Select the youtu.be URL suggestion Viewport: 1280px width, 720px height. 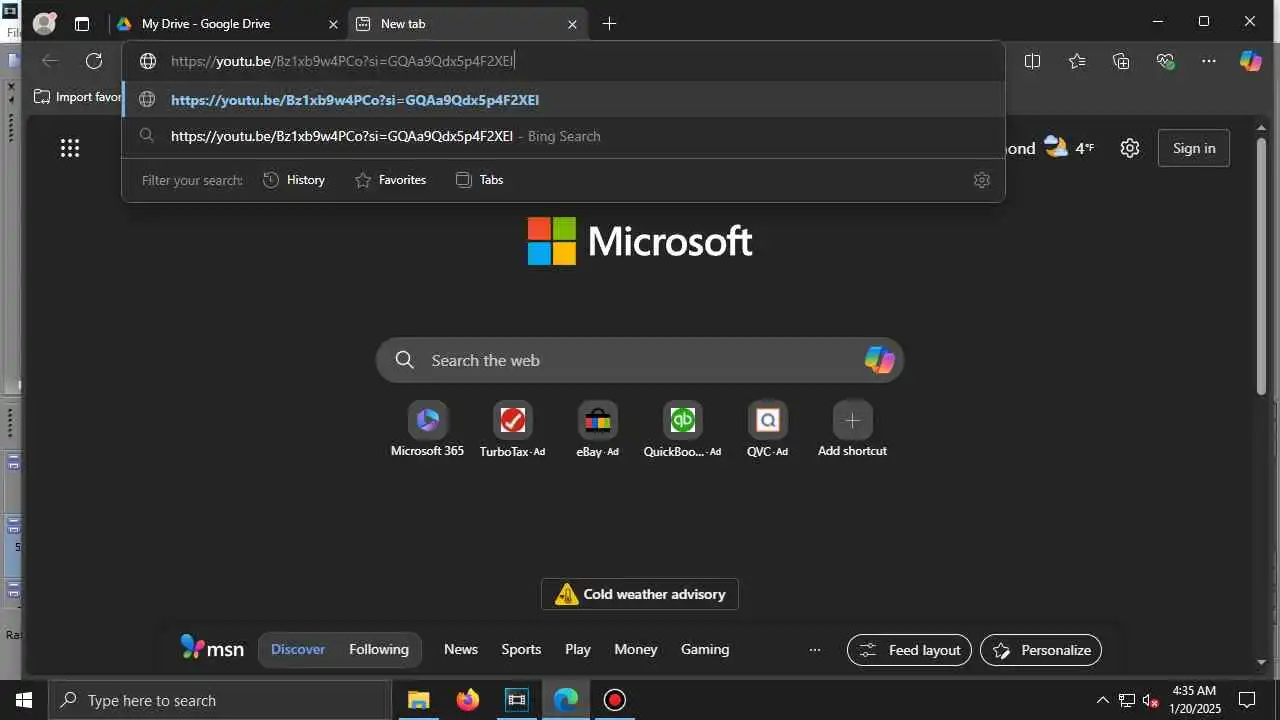pyautogui.click(x=563, y=99)
